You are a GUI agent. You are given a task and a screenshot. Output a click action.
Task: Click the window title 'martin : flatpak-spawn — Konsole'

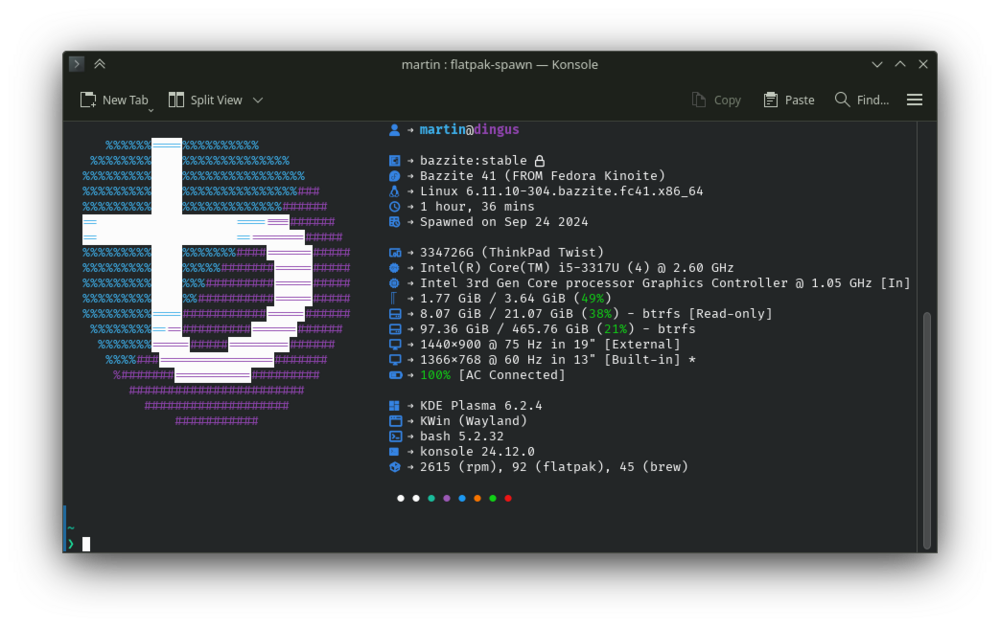499,64
